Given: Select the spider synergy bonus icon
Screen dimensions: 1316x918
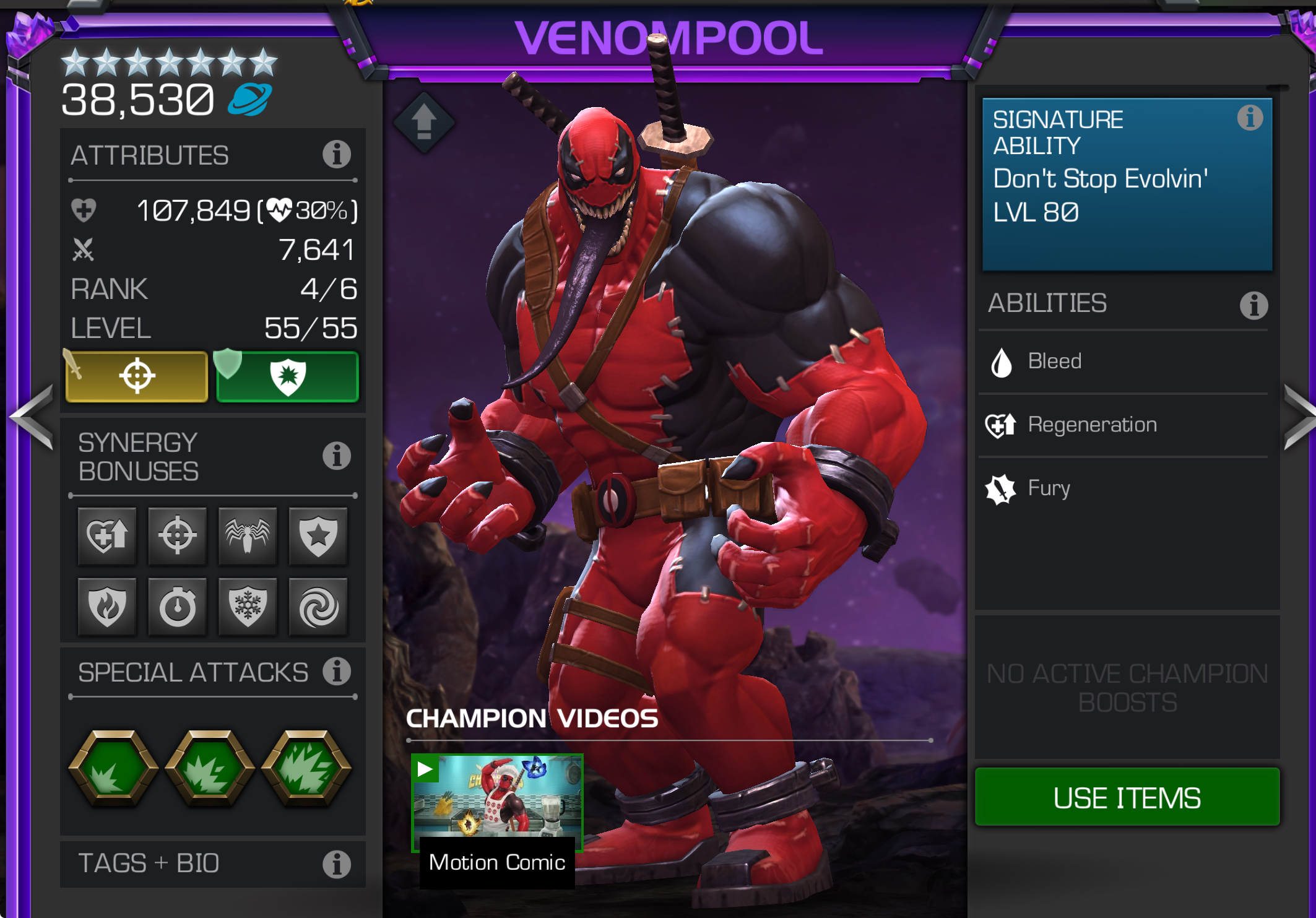Looking at the screenshot, I should [248, 536].
